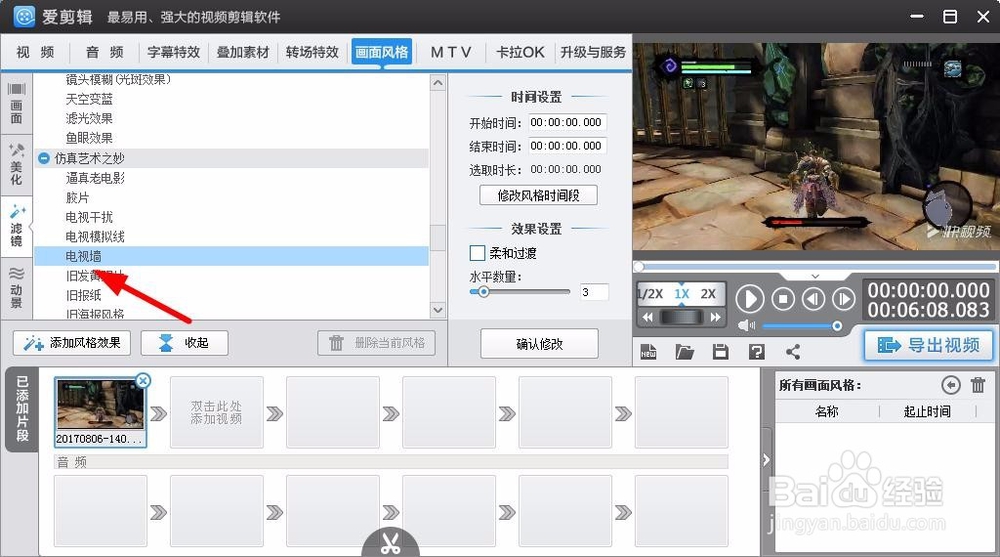Click 导出视频 button
Screen dimensions: 1000x557
[x=929, y=345]
